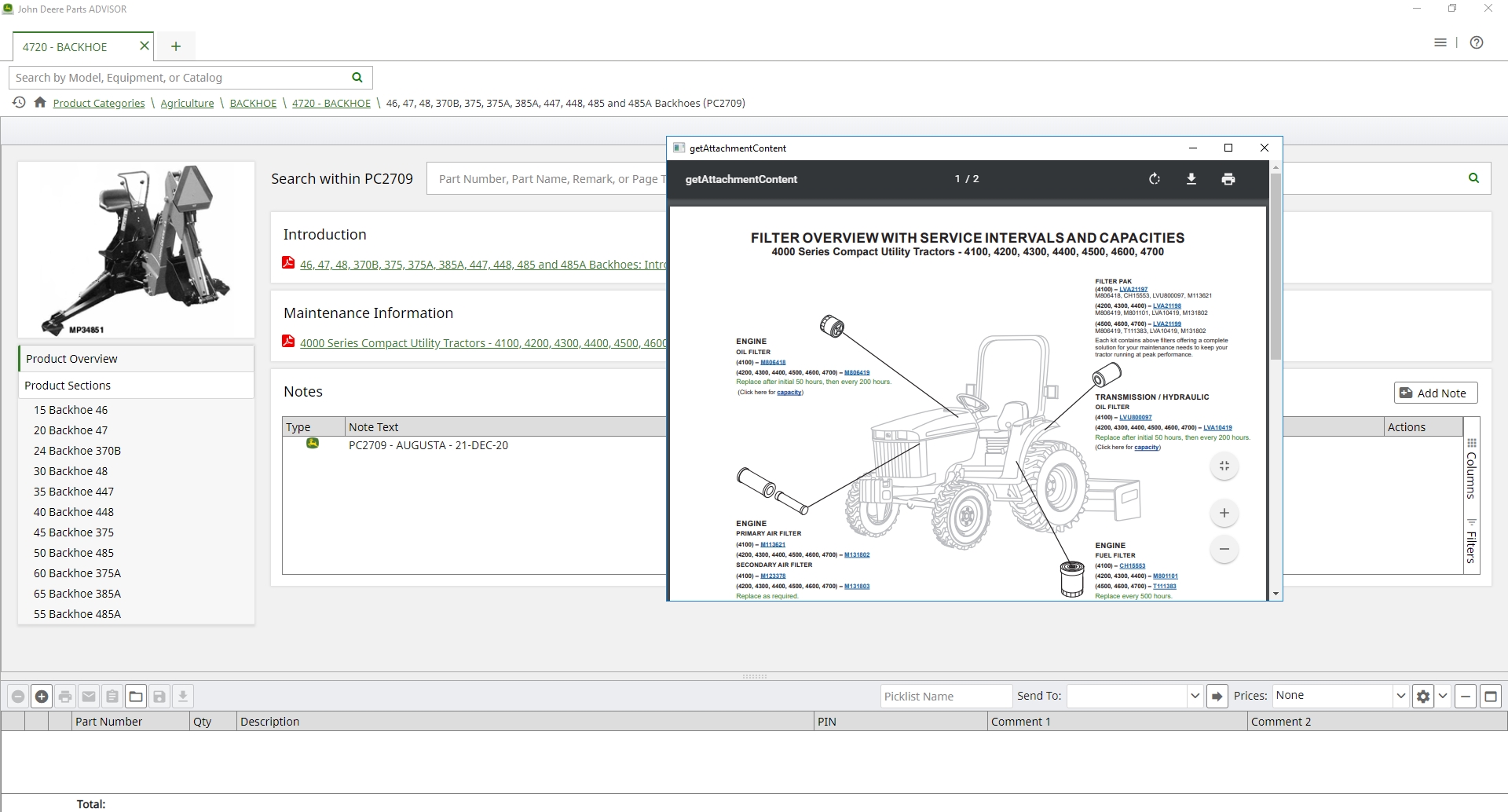Open Maintenance Information PDF icon
Screen dimensions: 1508x812
288,342
